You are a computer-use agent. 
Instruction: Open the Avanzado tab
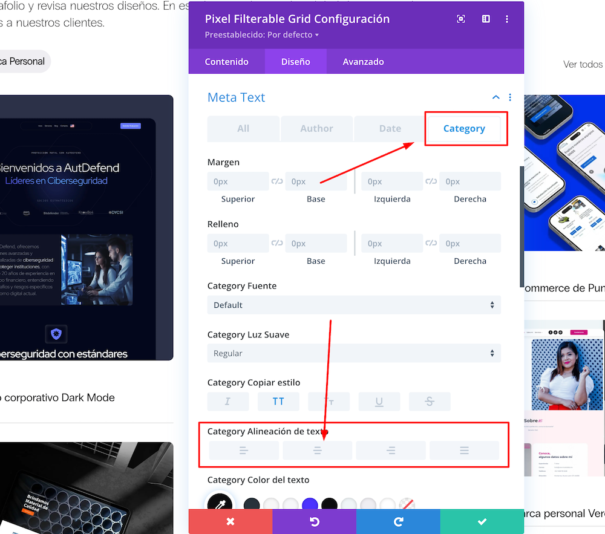click(x=363, y=61)
